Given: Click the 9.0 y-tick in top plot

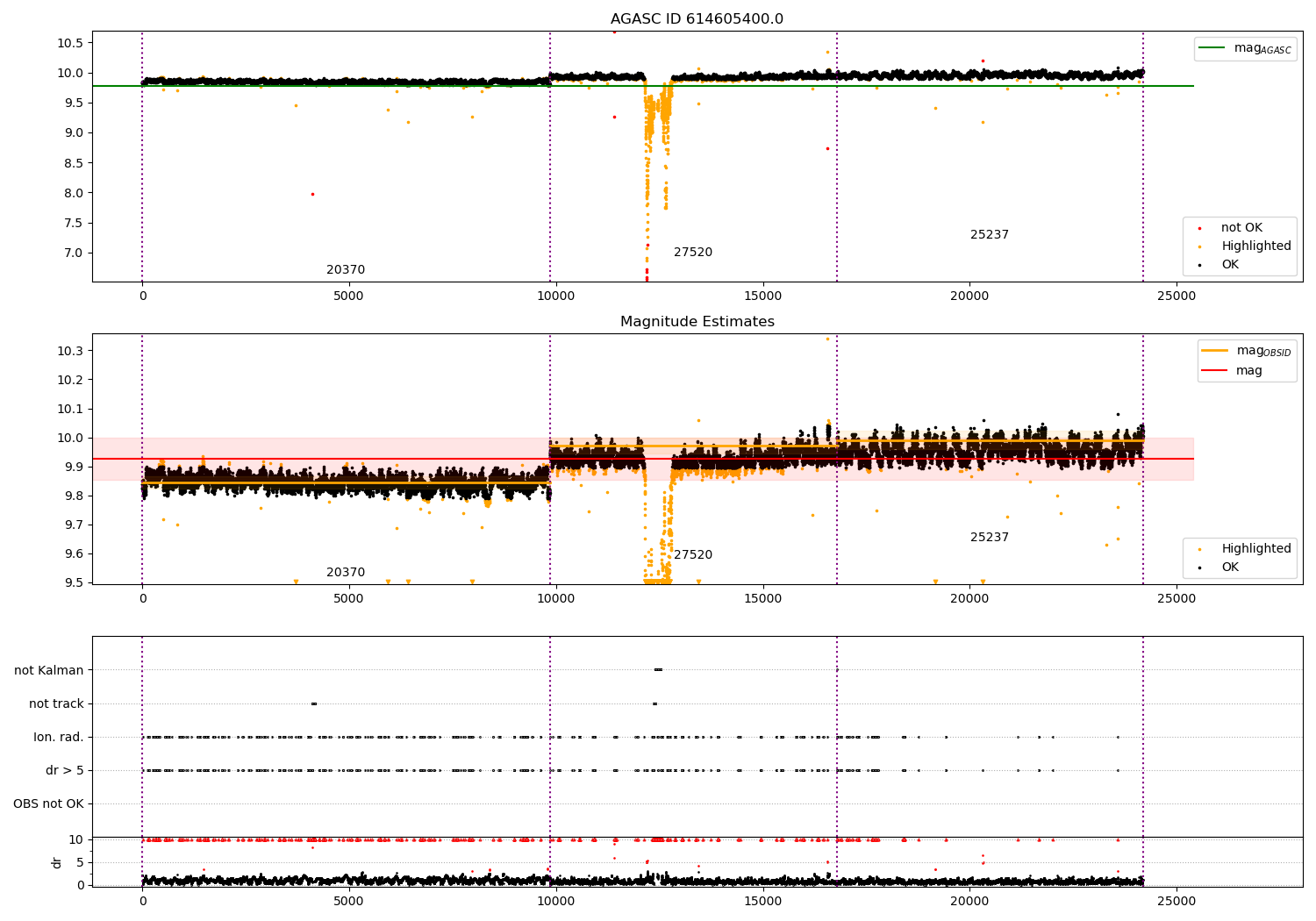Looking at the screenshot, I should click(73, 133).
